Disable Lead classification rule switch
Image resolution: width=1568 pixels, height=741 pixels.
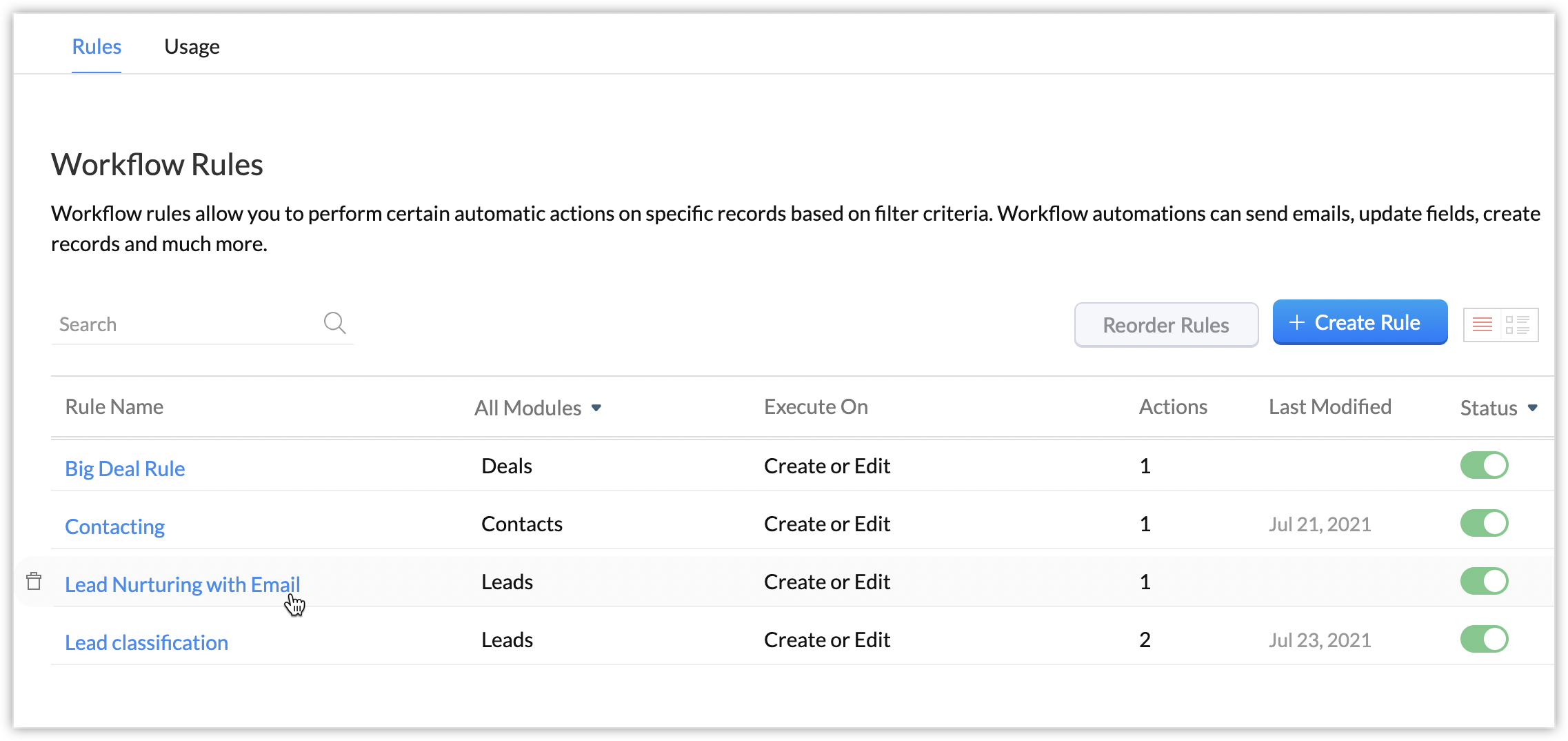[x=1484, y=640]
